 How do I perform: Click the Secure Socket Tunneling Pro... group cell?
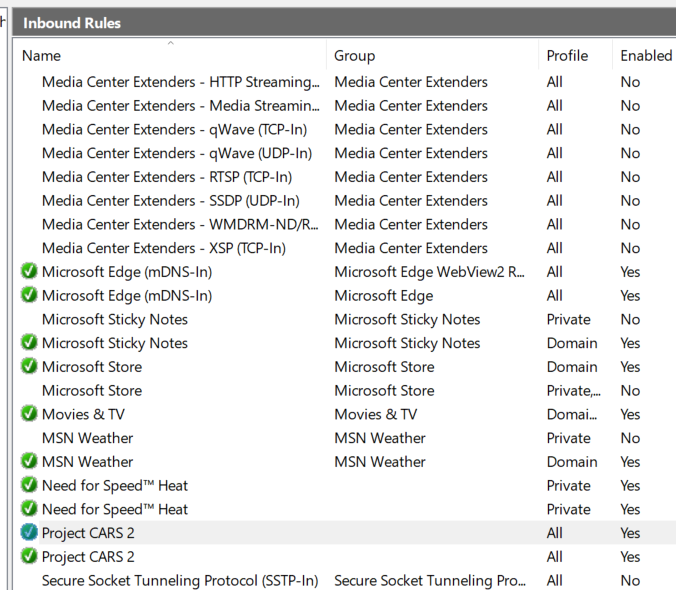430,580
